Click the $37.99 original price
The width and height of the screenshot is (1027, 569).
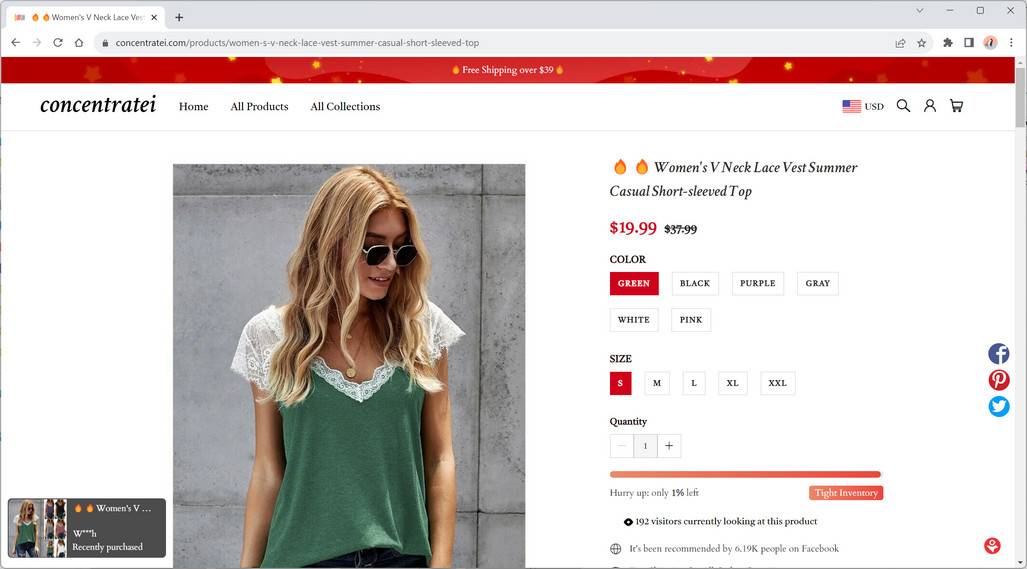click(x=681, y=229)
